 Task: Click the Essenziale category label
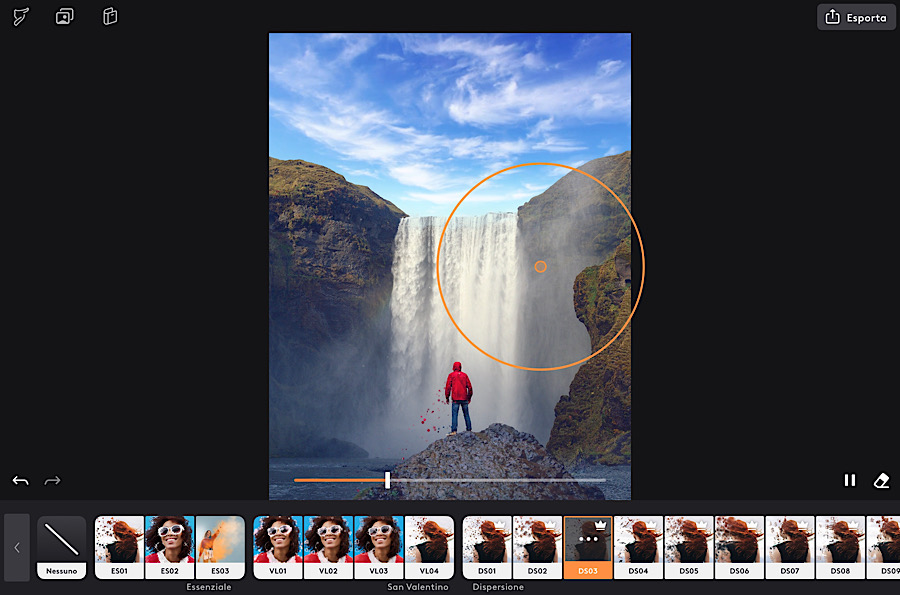click(x=209, y=587)
